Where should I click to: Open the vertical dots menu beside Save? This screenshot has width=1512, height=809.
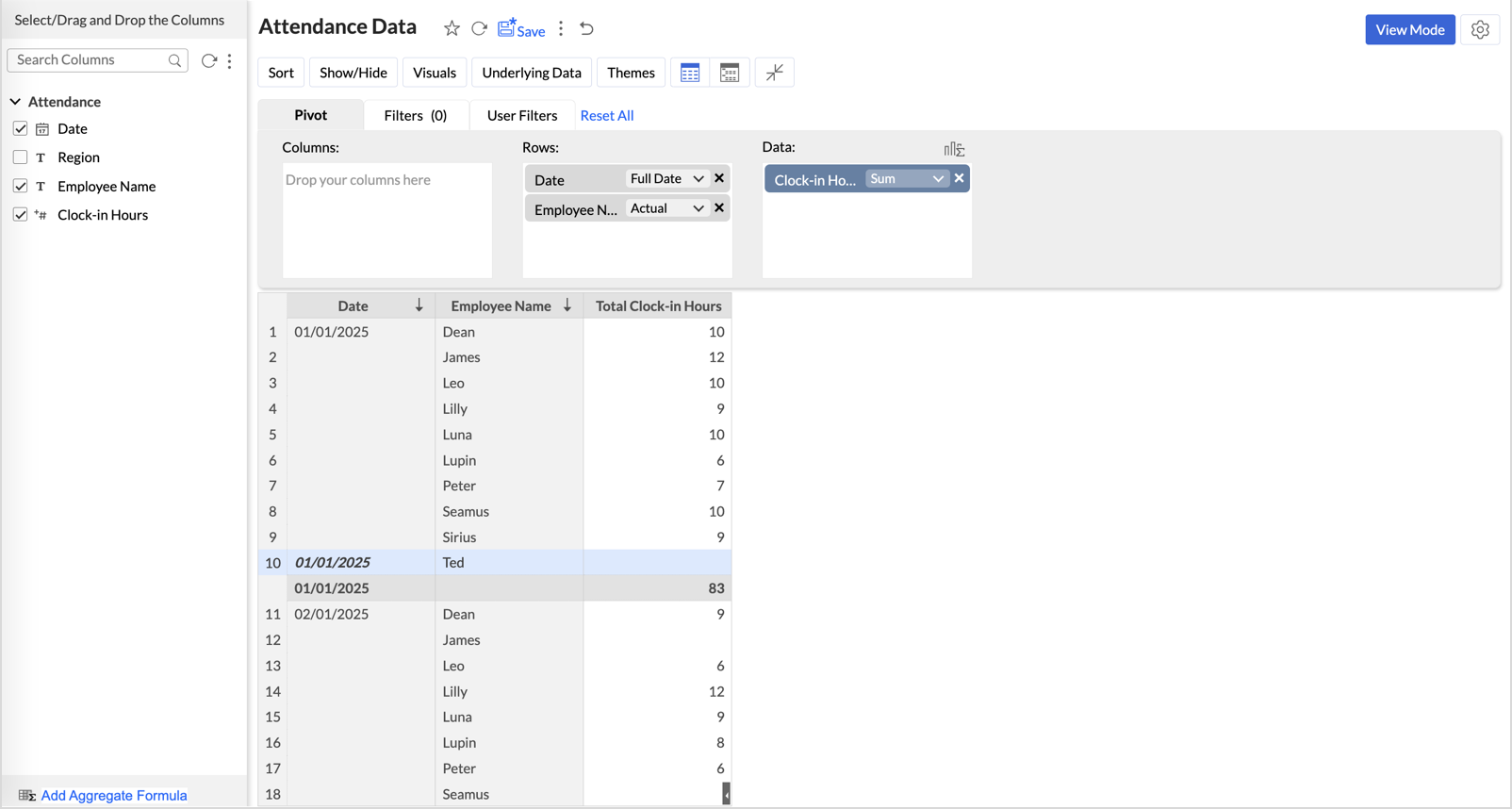[x=561, y=29]
